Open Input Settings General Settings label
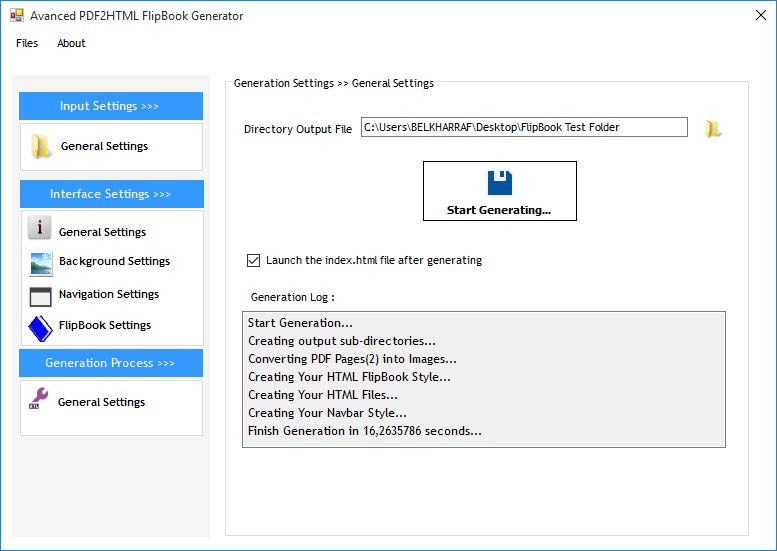The width and height of the screenshot is (777, 551). (x=104, y=146)
